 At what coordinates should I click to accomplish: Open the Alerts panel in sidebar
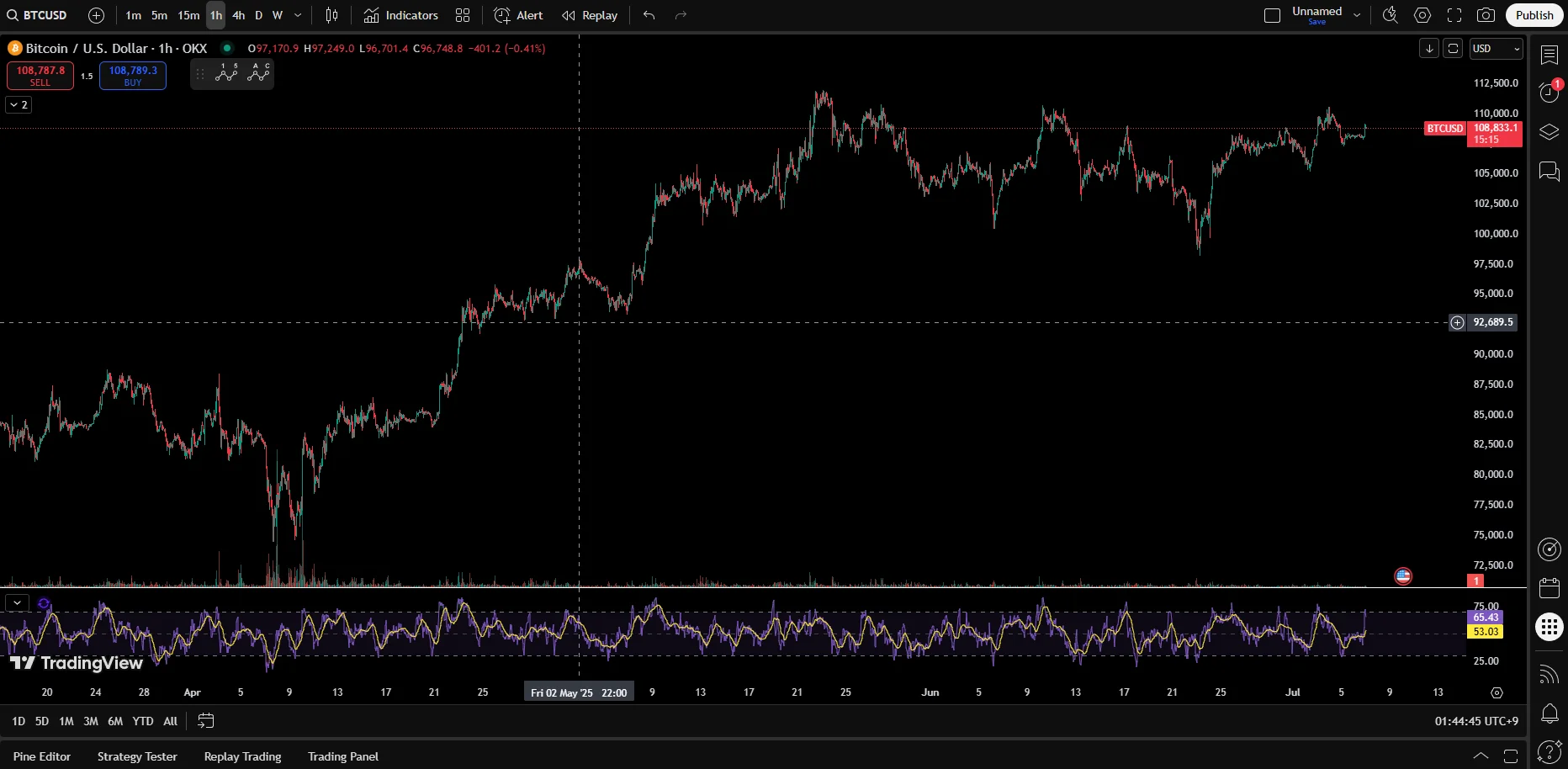pyautogui.click(x=1549, y=92)
